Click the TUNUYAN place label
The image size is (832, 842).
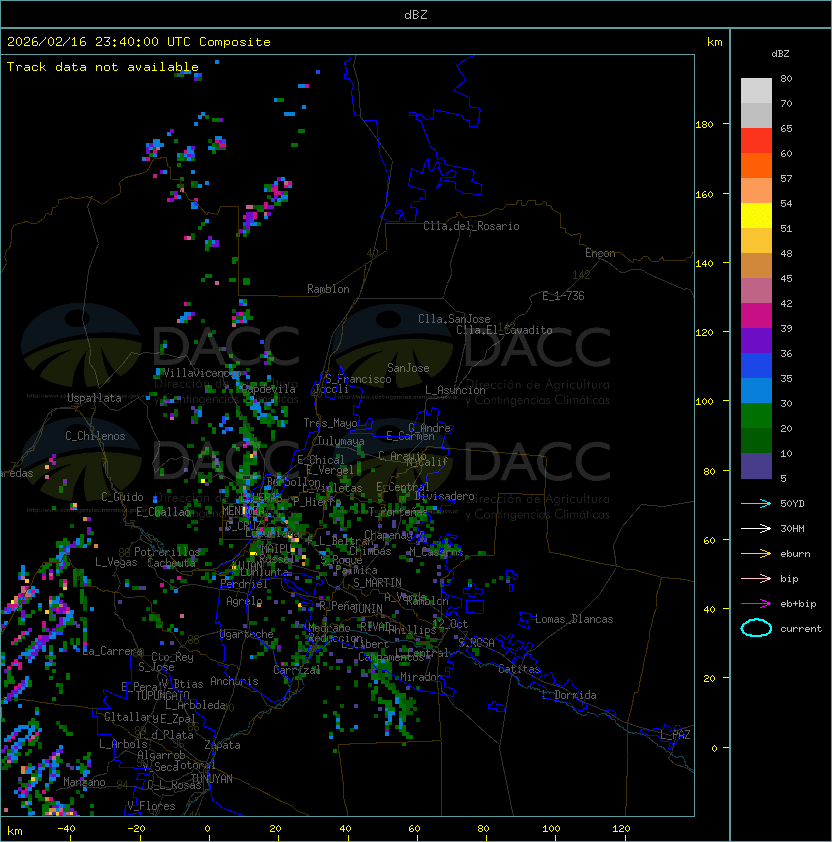click(x=212, y=779)
